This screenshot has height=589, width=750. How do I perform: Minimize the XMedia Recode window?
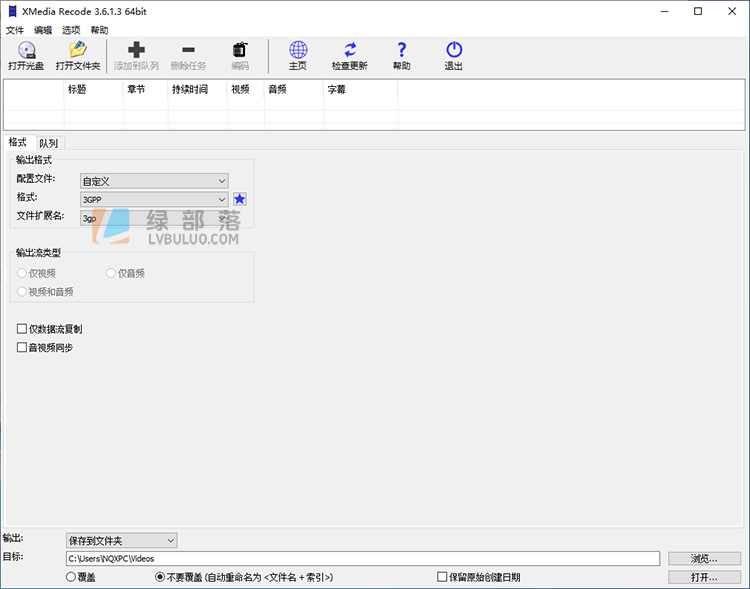665,11
